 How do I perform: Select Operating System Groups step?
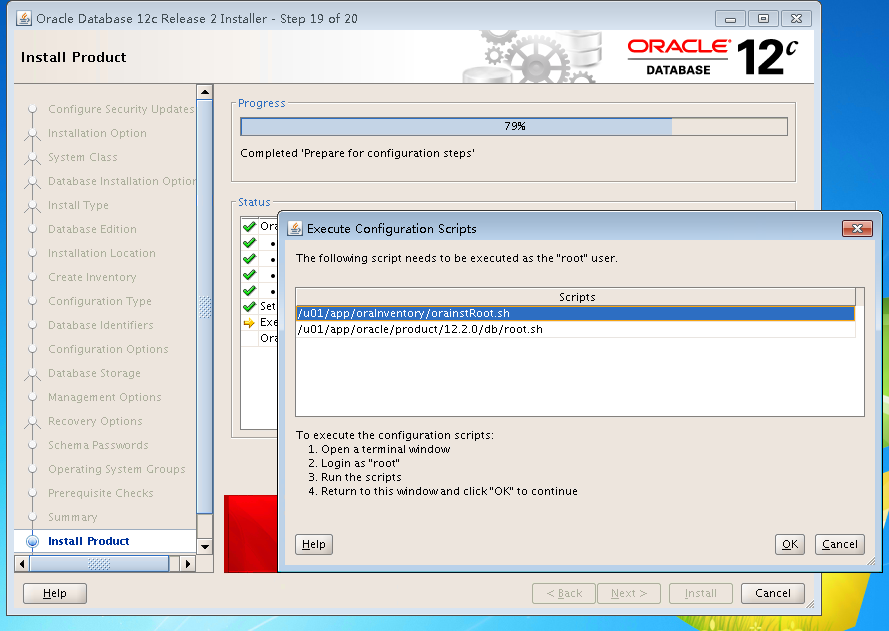pos(117,469)
